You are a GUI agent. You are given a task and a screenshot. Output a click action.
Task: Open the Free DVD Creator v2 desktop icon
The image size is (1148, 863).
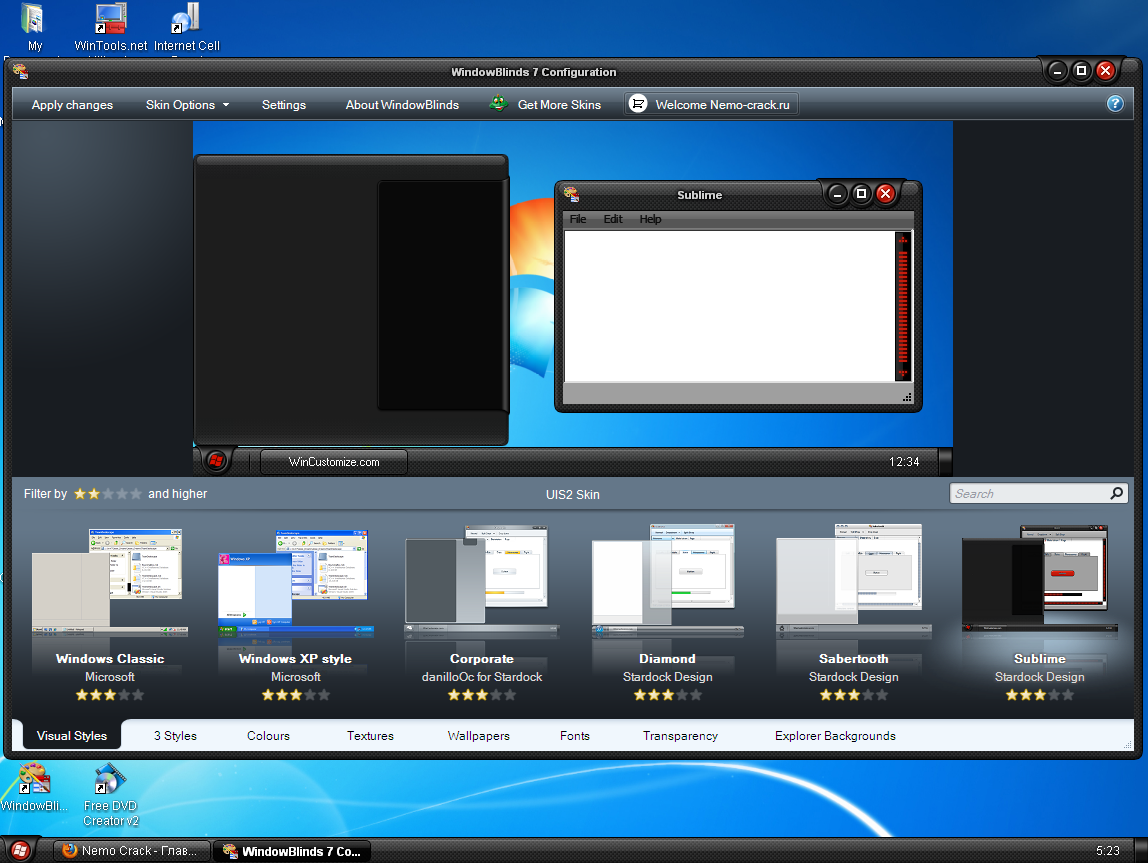tap(110, 779)
